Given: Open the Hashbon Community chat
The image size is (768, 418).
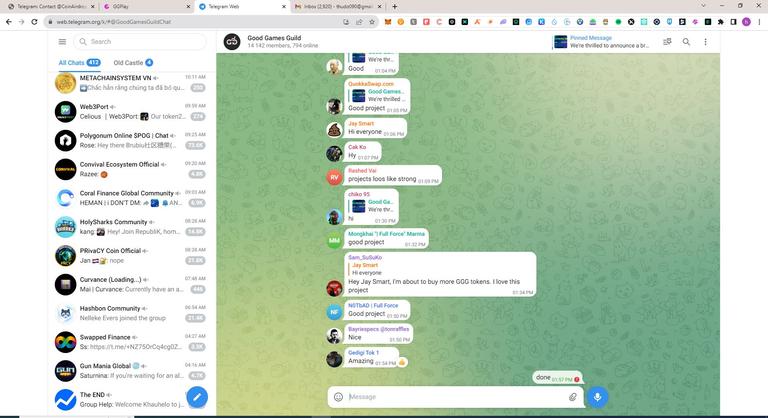Looking at the screenshot, I should 131,313.
